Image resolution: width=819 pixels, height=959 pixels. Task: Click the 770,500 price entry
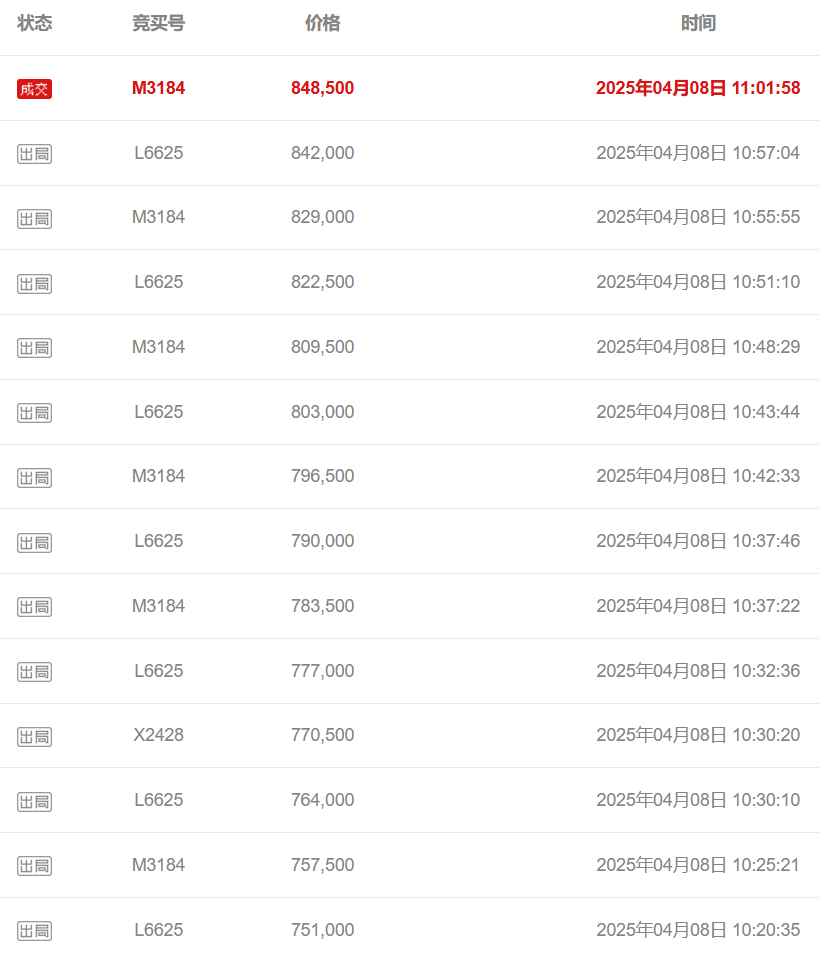[322, 735]
